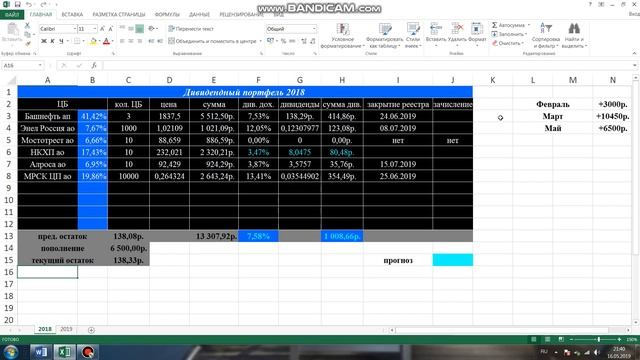Click the increase decimal icon

pyautogui.click(x=304, y=41)
